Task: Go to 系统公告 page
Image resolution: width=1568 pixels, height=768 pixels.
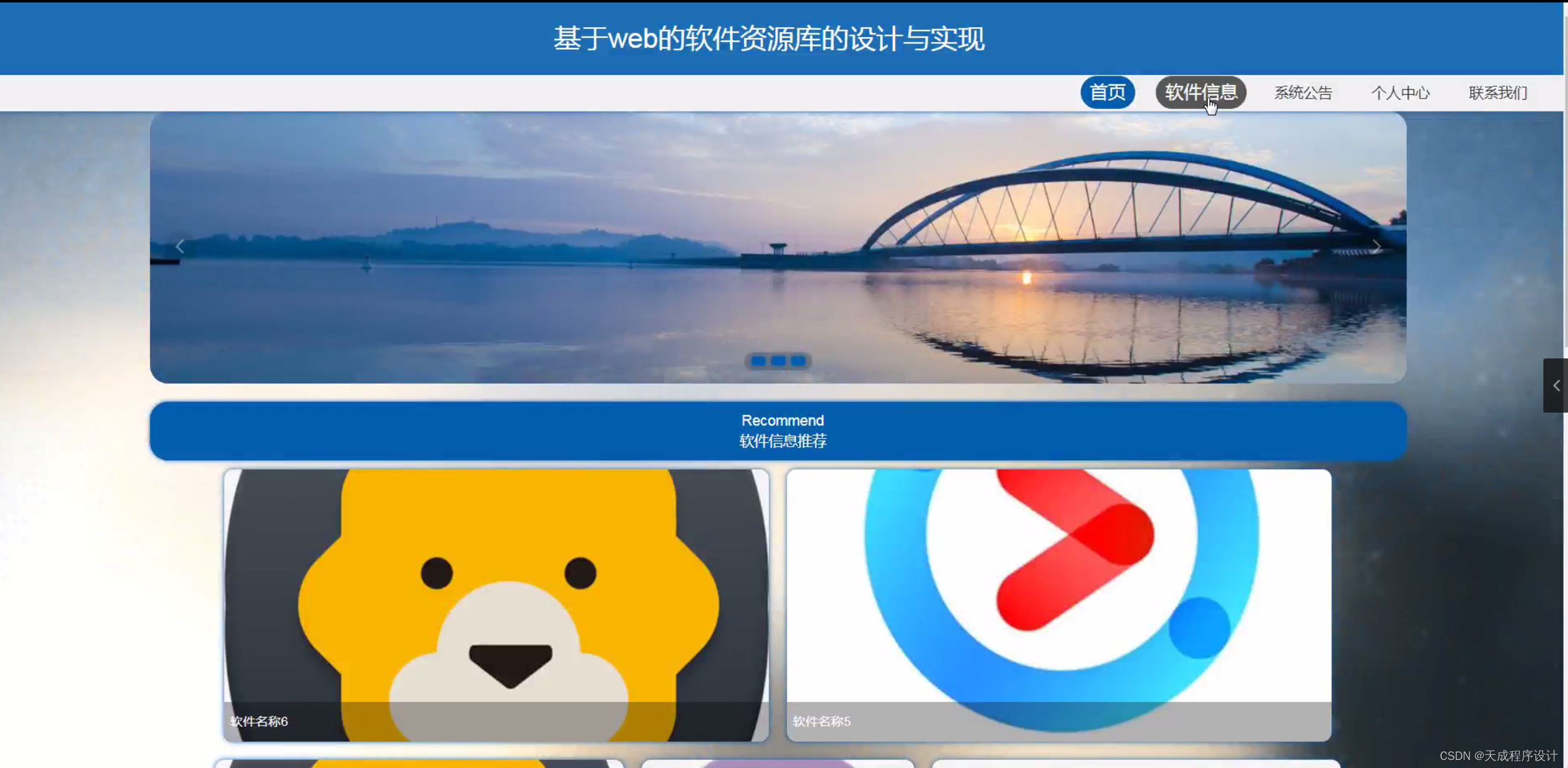Action: coord(1303,93)
